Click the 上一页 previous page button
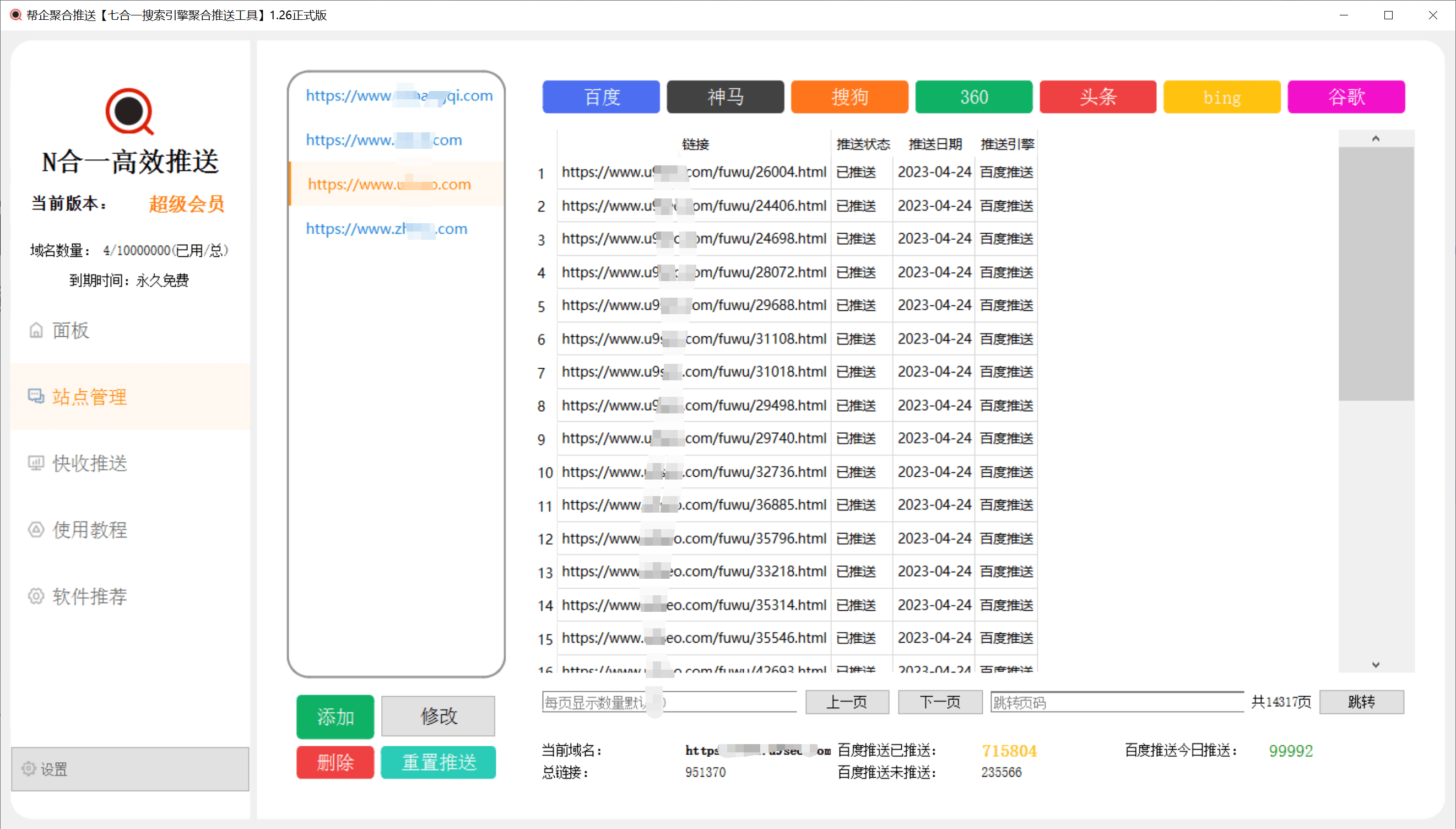1456x829 pixels. (847, 702)
